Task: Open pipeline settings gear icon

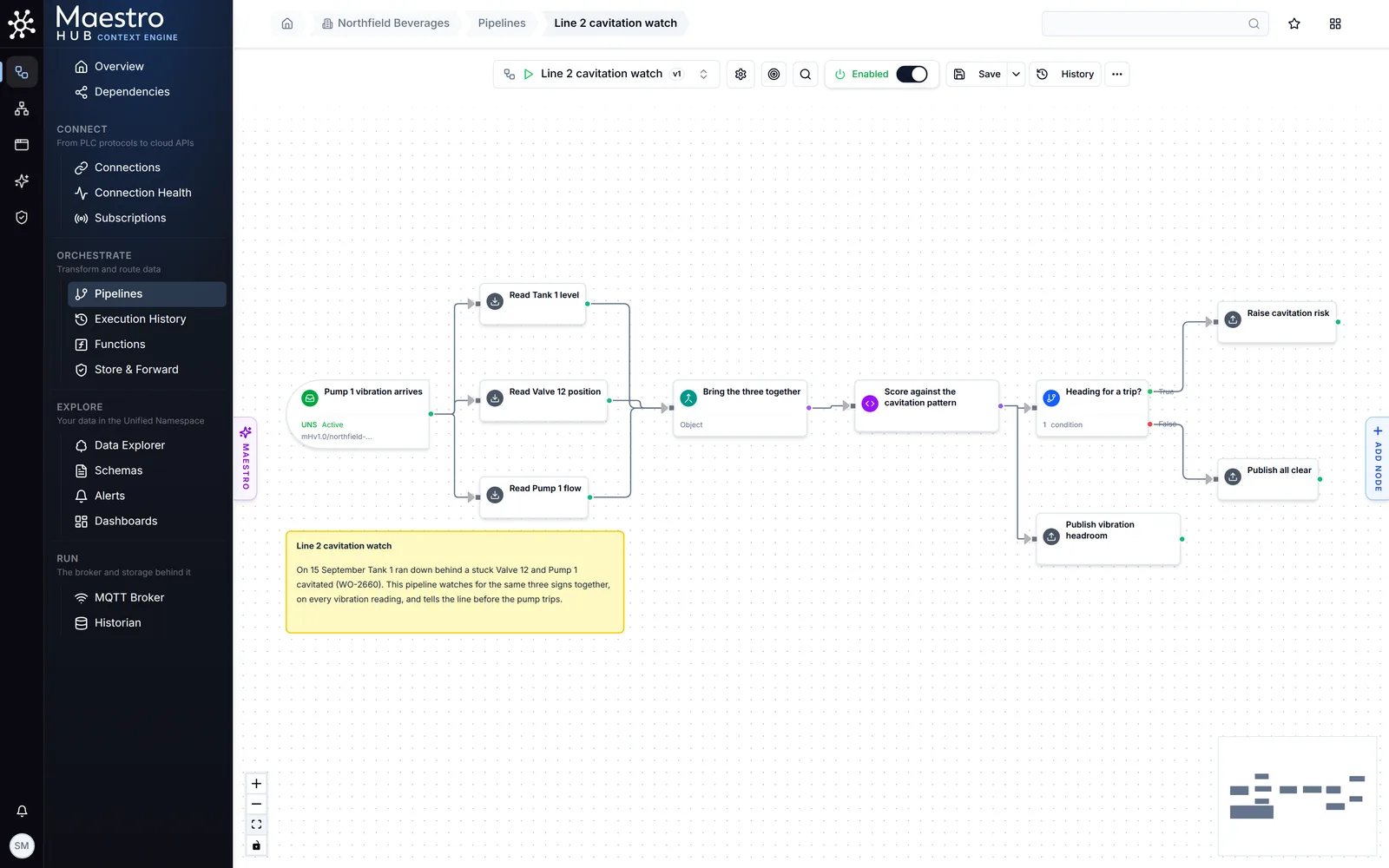Action: click(x=741, y=75)
